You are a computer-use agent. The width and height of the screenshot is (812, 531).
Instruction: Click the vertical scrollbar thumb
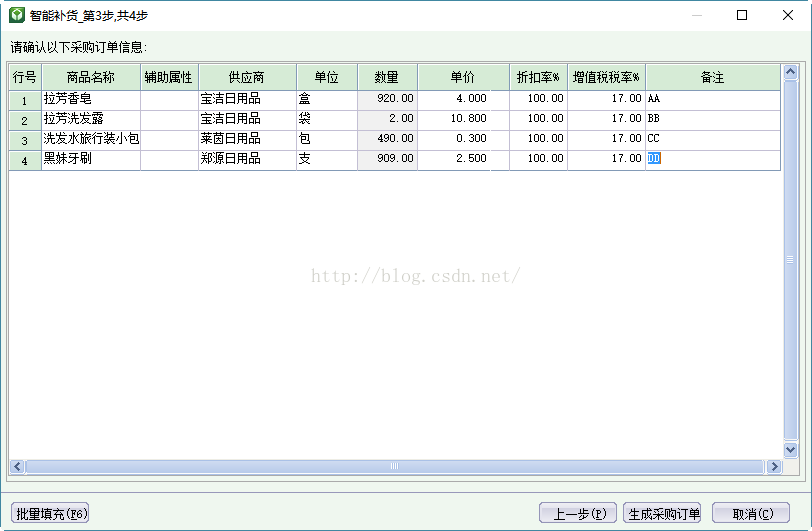(790, 260)
